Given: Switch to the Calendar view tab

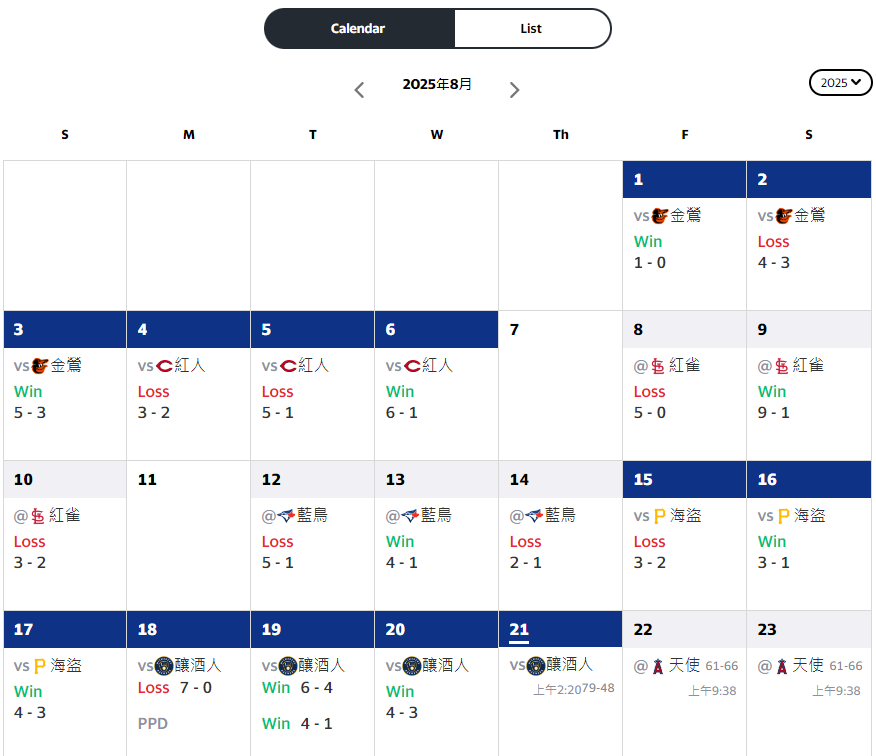Looking at the screenshot, I should click(x=359, y=28).
